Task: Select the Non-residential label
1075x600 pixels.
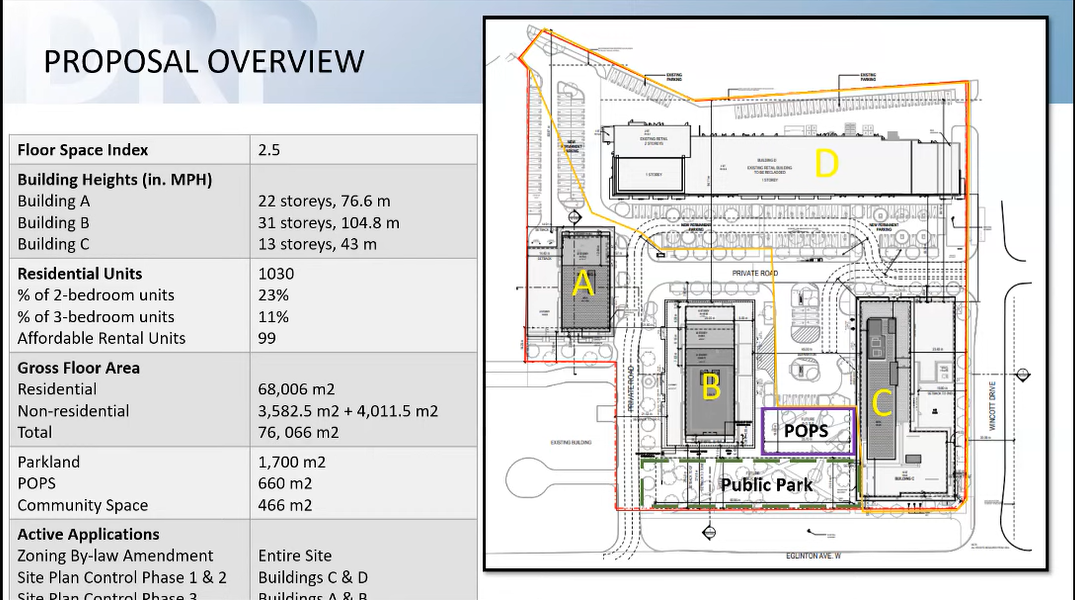Action: tap(73, 411)
